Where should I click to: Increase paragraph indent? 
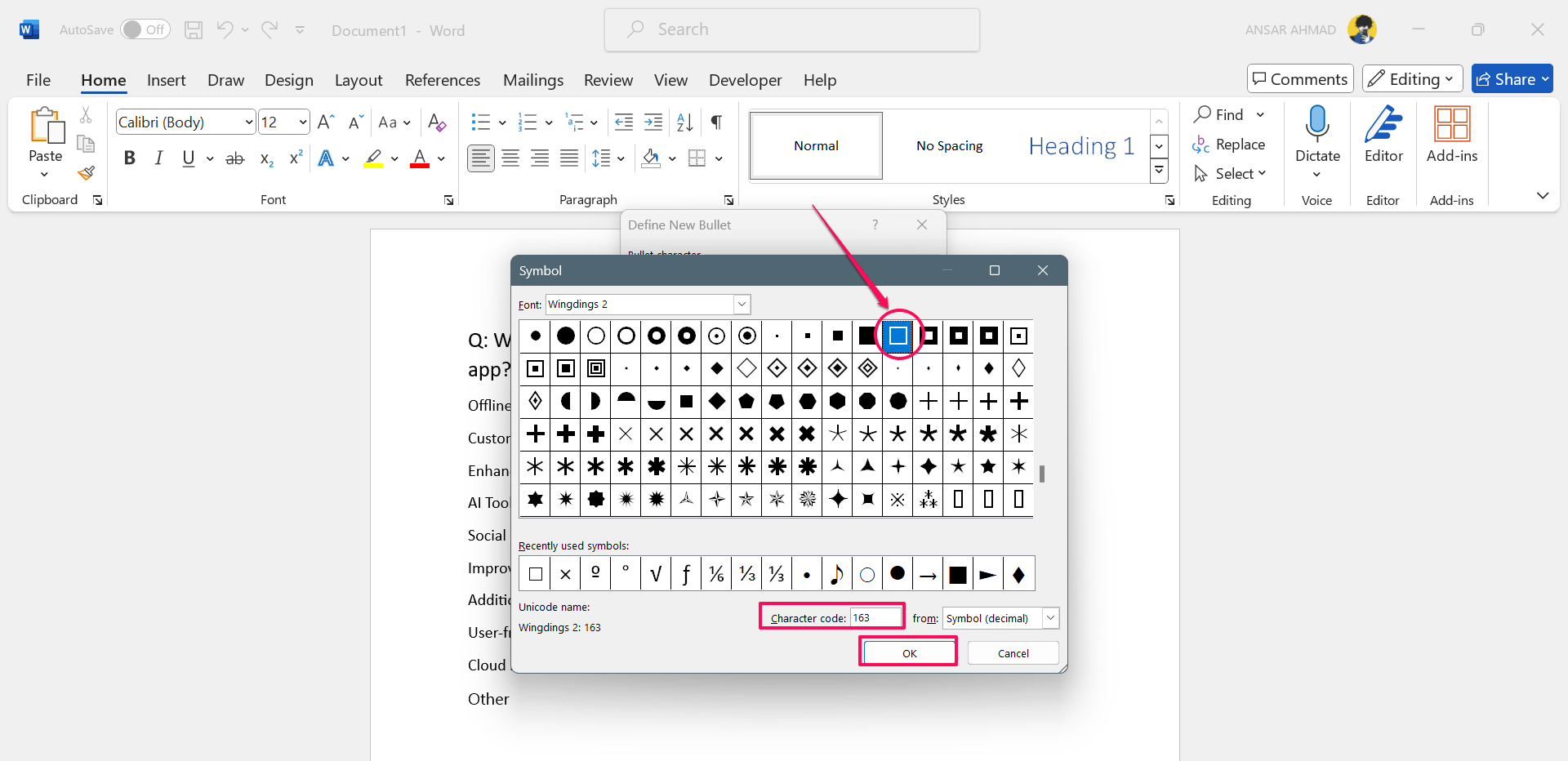click(653, 122)
